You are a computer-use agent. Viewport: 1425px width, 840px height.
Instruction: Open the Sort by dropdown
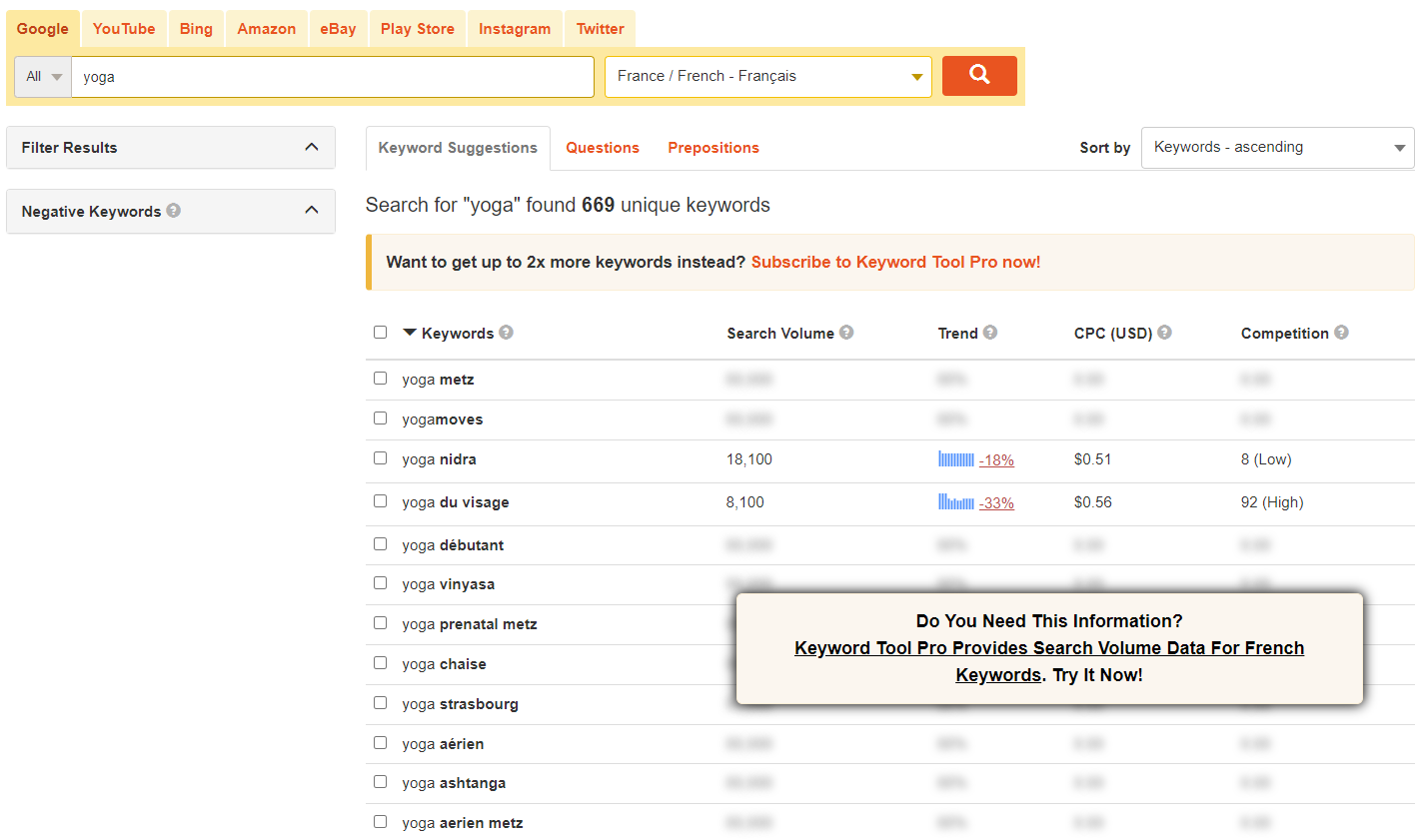pos(1277,147)
